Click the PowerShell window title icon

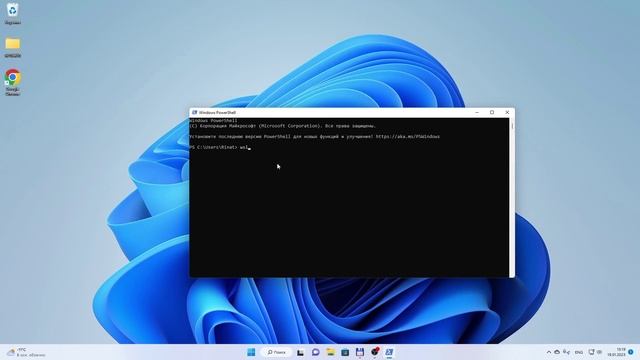click(194, 112)
